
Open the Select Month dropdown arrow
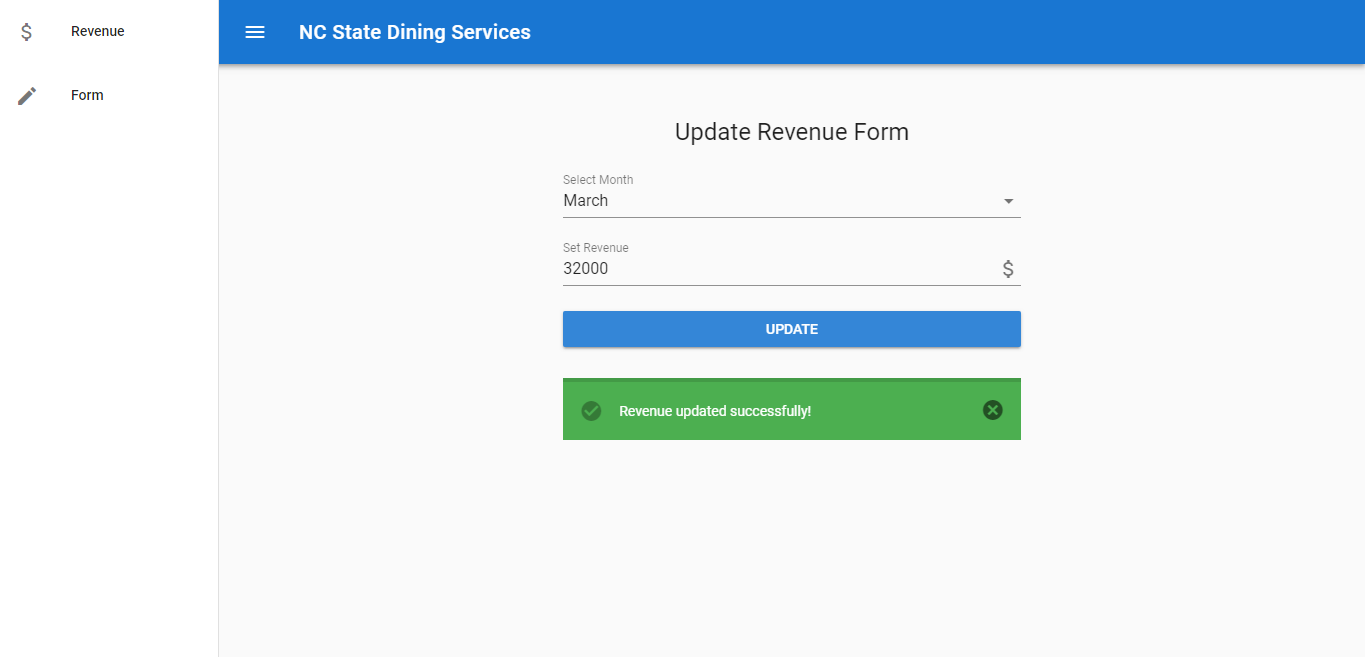[x=1009, y=201]
